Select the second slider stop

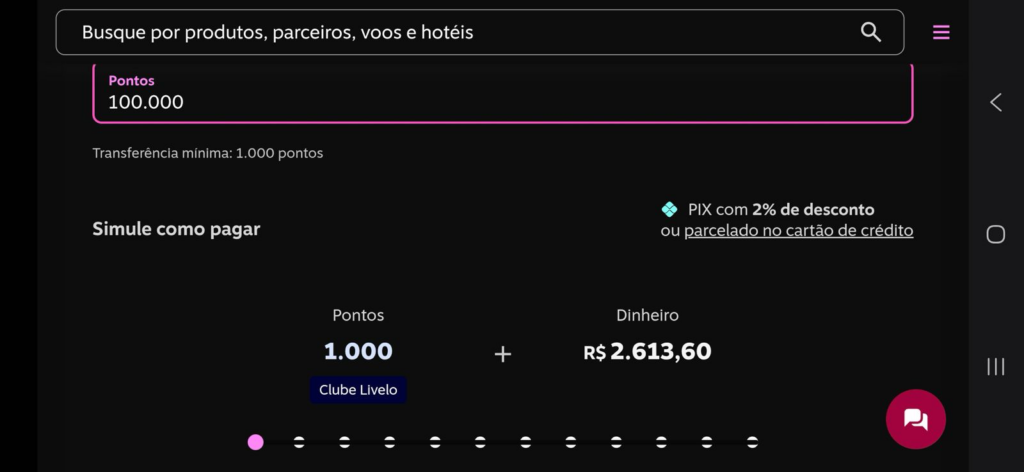(299, 442)
